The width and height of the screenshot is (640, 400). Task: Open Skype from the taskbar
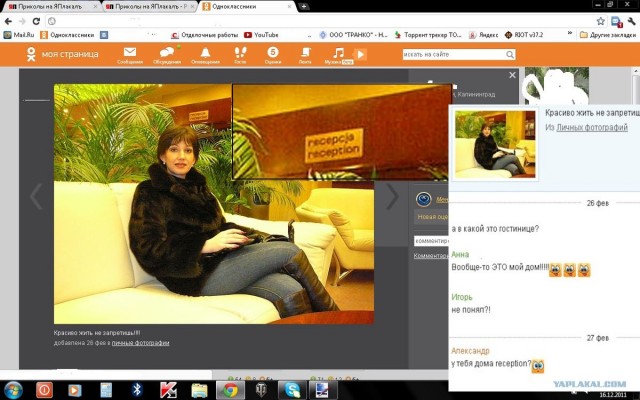[291, 389]
